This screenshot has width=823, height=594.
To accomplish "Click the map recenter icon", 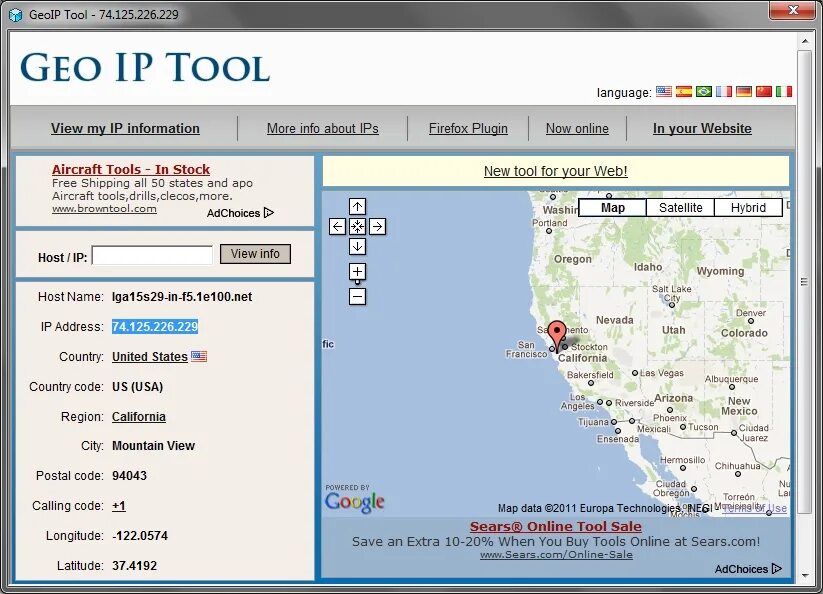I will click(x=357, y=227).
